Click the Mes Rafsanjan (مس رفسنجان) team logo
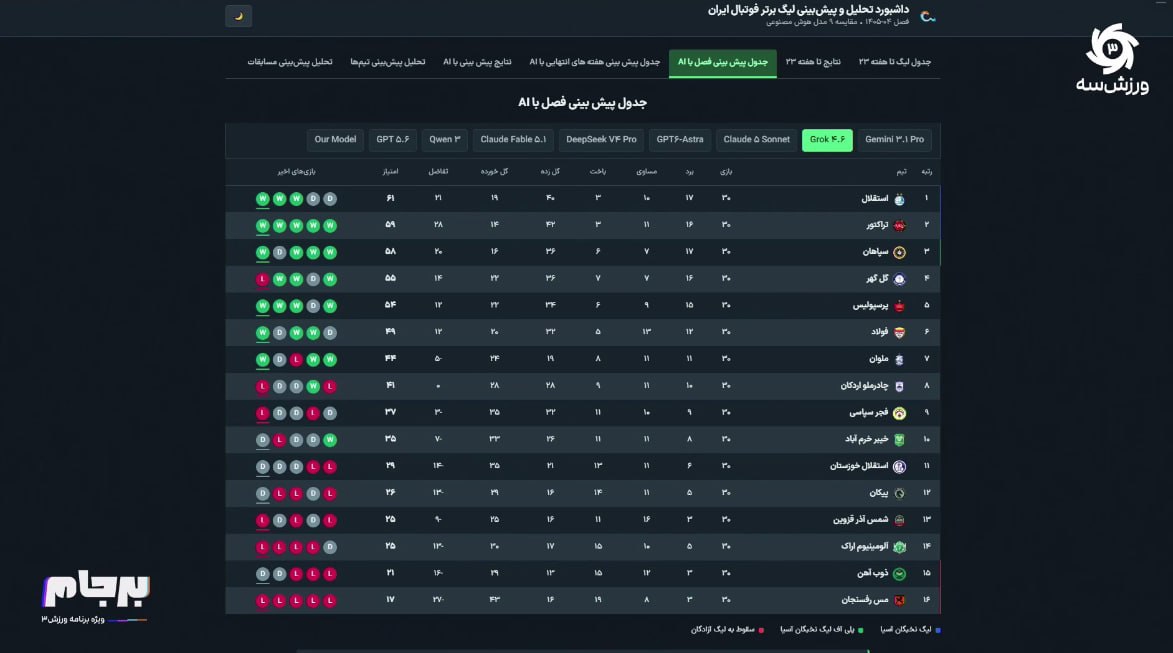Image resolution: width=1173 pixels, height=653 pixels. tap(899, 601)
